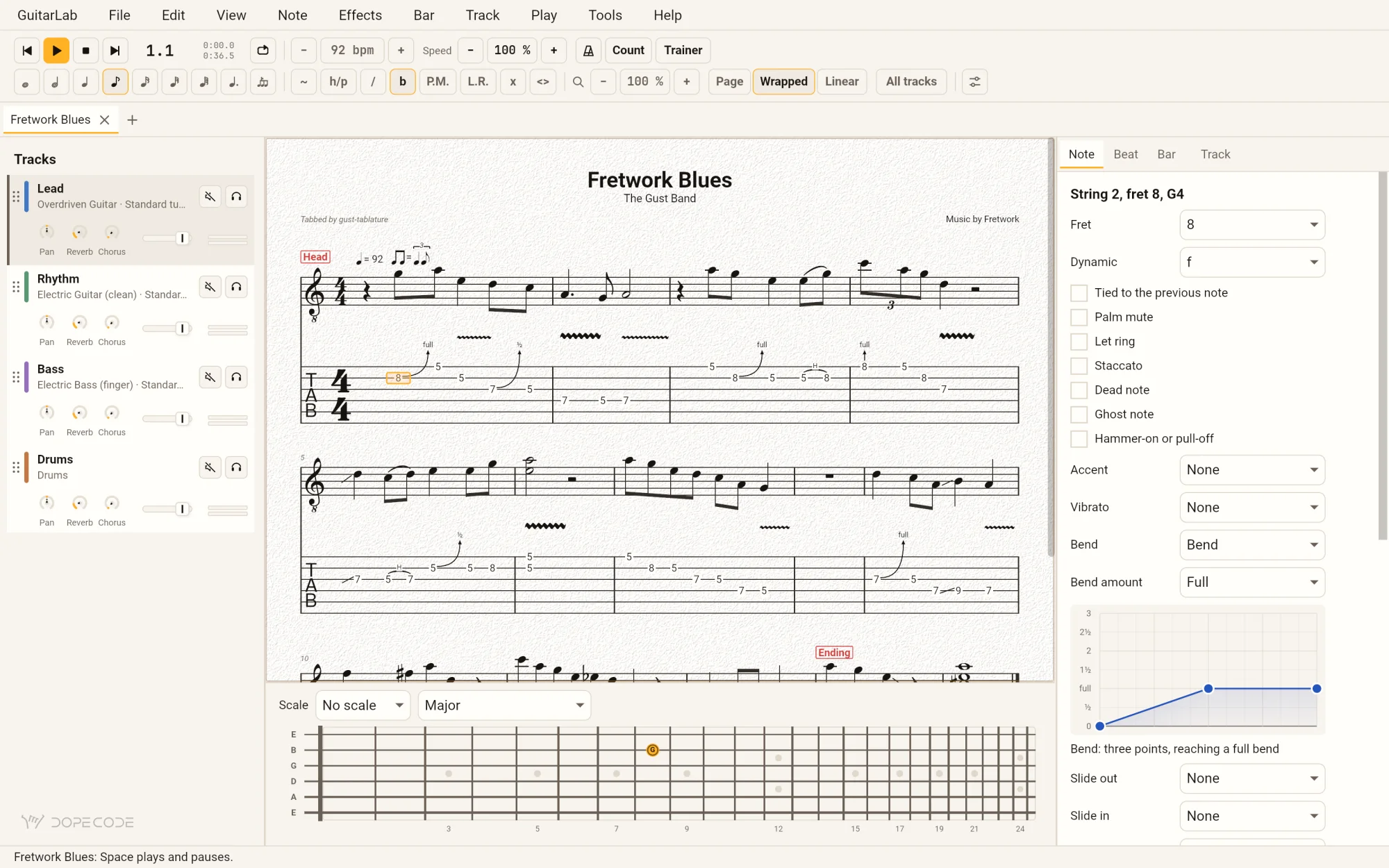Skip to the end with the forward icon
The width and height of the screenshot is (1389, 868).
pos(115,50)
